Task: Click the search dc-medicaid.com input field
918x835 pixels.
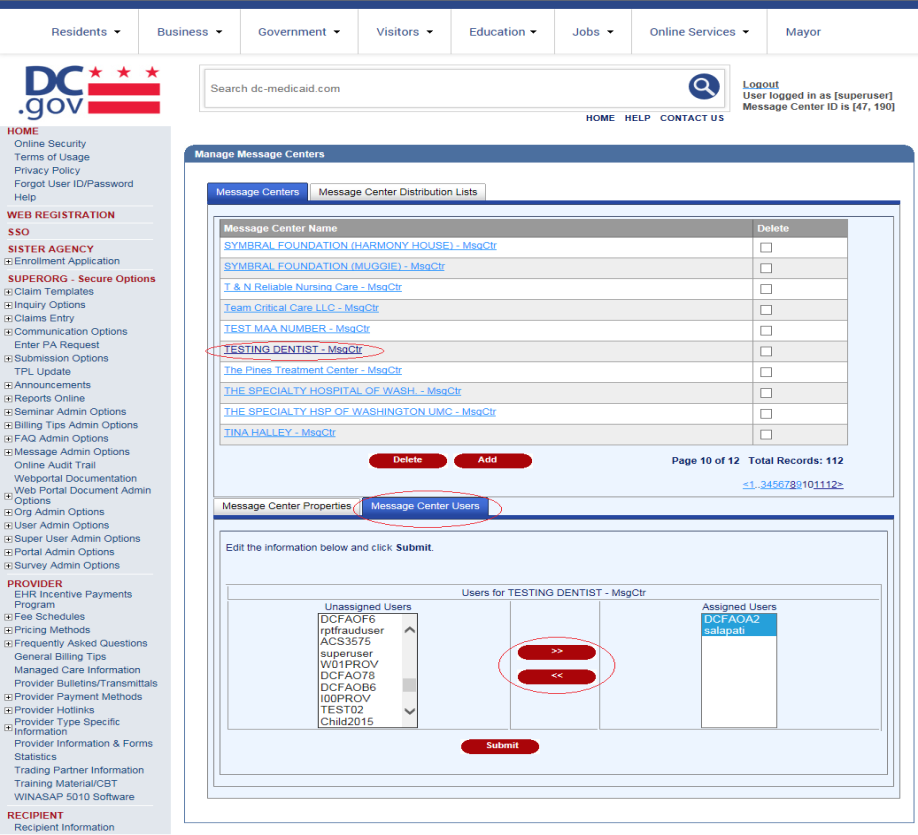Action: tap(440, 89)
